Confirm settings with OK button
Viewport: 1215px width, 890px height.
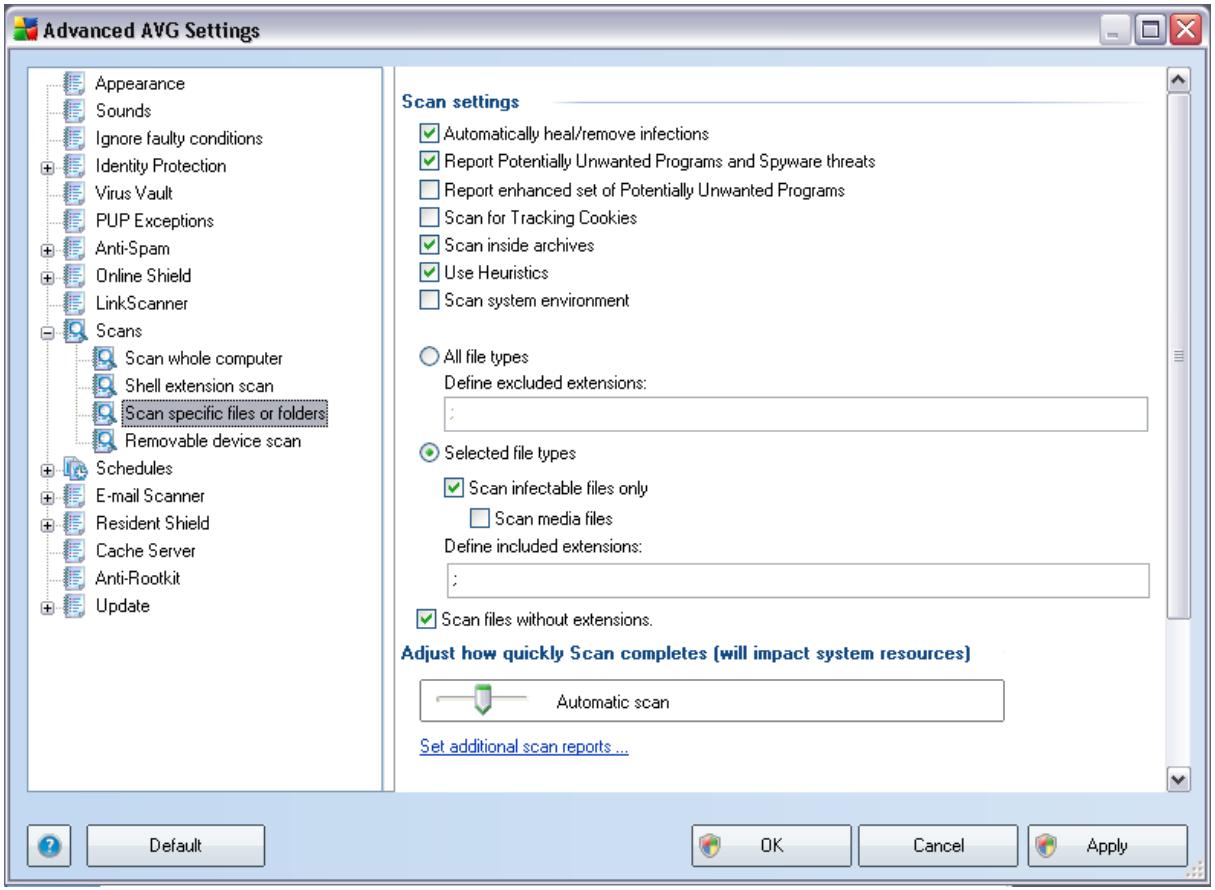click(x=771, y=845)
